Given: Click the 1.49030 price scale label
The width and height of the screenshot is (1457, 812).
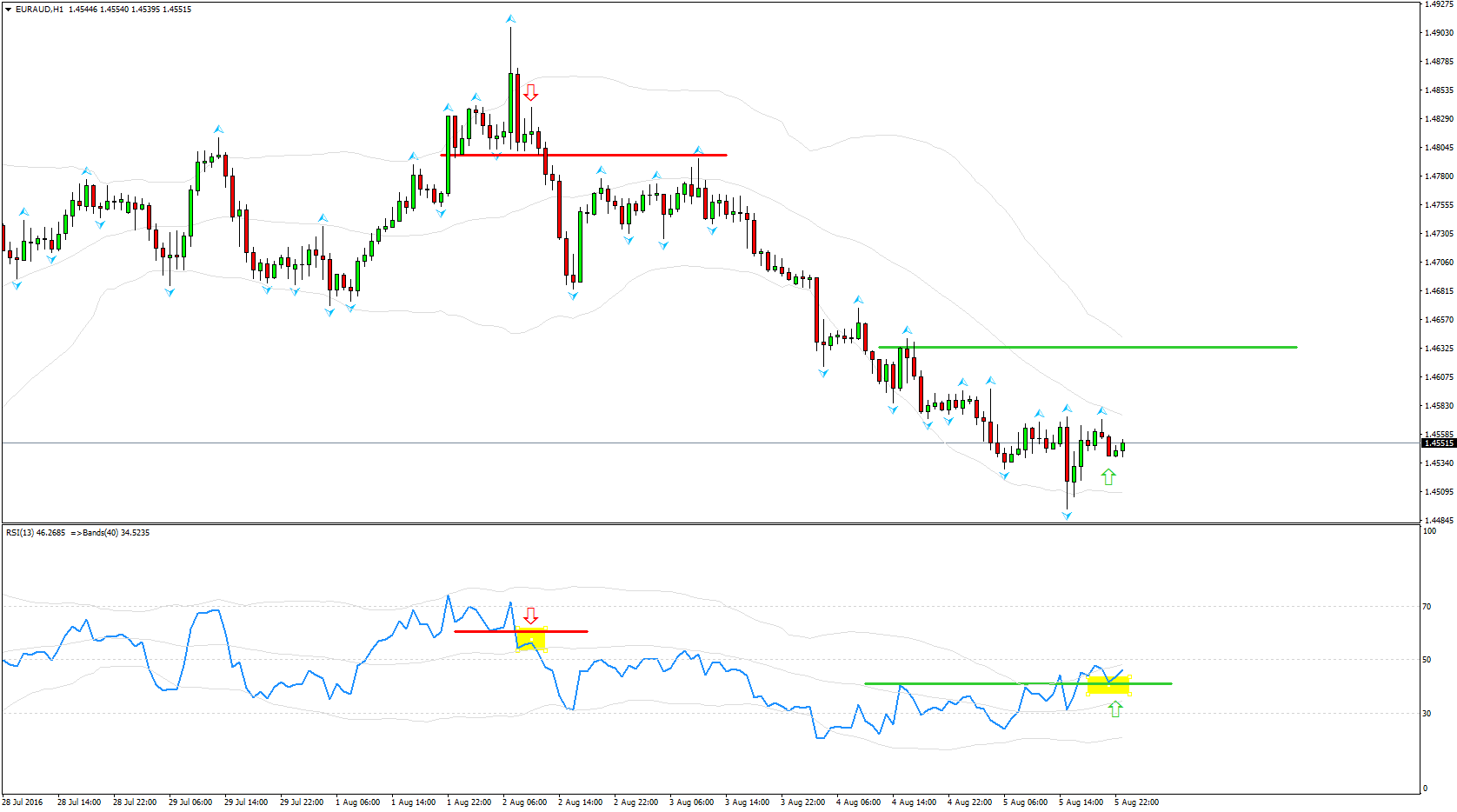Looking at the screenshot, I should tap(1439, 33).
